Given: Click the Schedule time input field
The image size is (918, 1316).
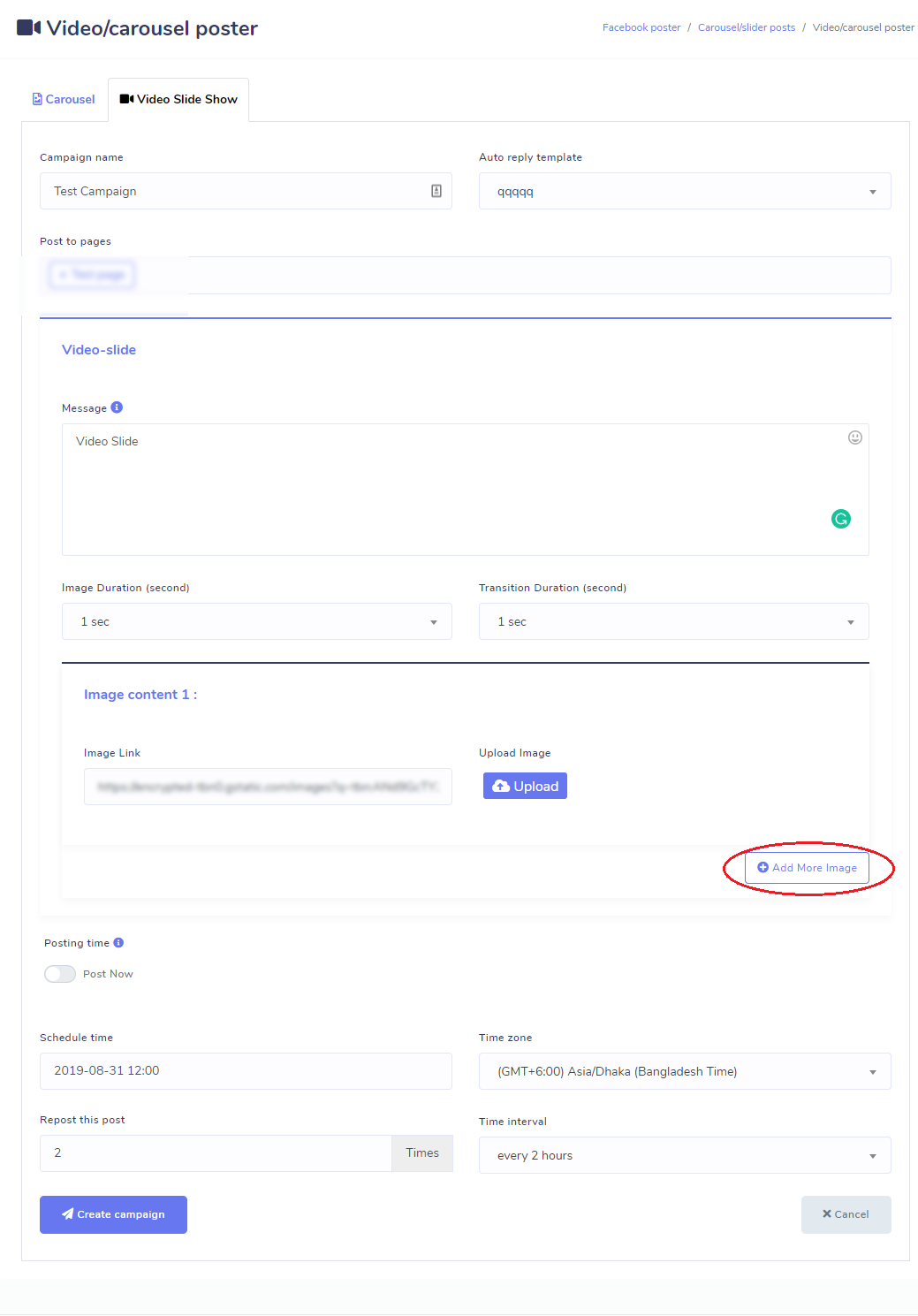Looking at the screenshot, I should [246, 1070].
